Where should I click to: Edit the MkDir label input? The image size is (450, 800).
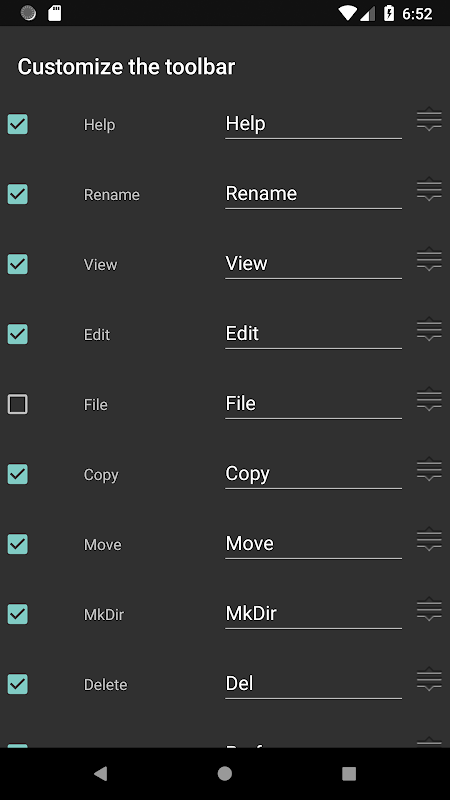click(313, 614)
